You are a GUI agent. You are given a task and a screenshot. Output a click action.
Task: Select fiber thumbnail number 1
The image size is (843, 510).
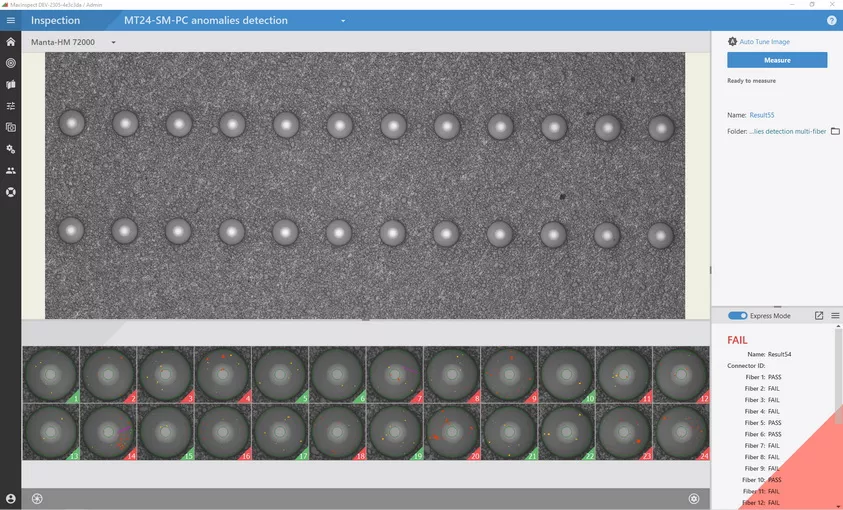pos(51,375)
